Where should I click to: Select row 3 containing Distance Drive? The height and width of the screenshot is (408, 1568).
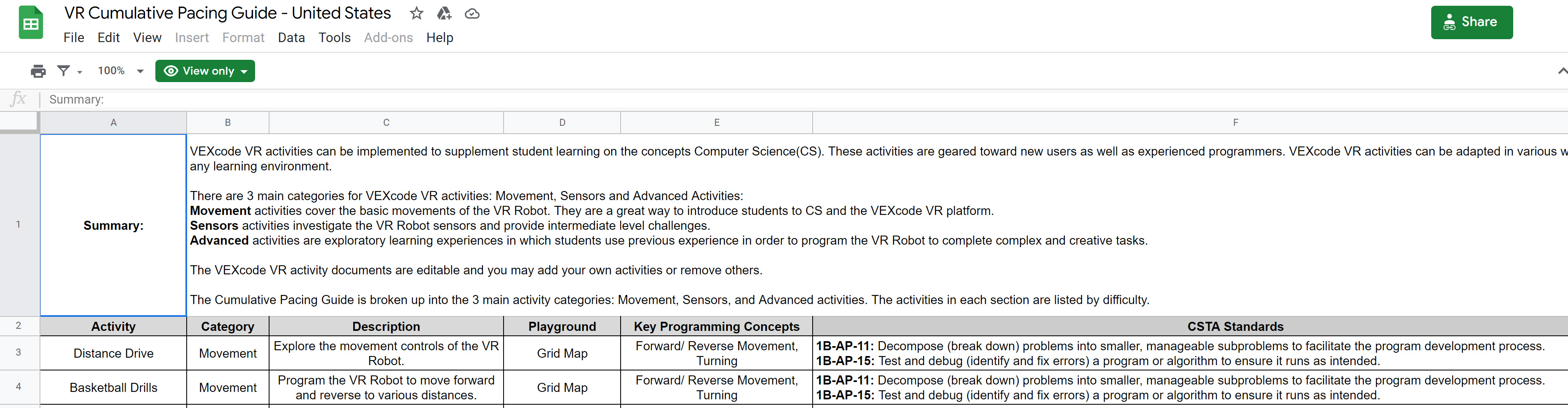tap(19, 353)
